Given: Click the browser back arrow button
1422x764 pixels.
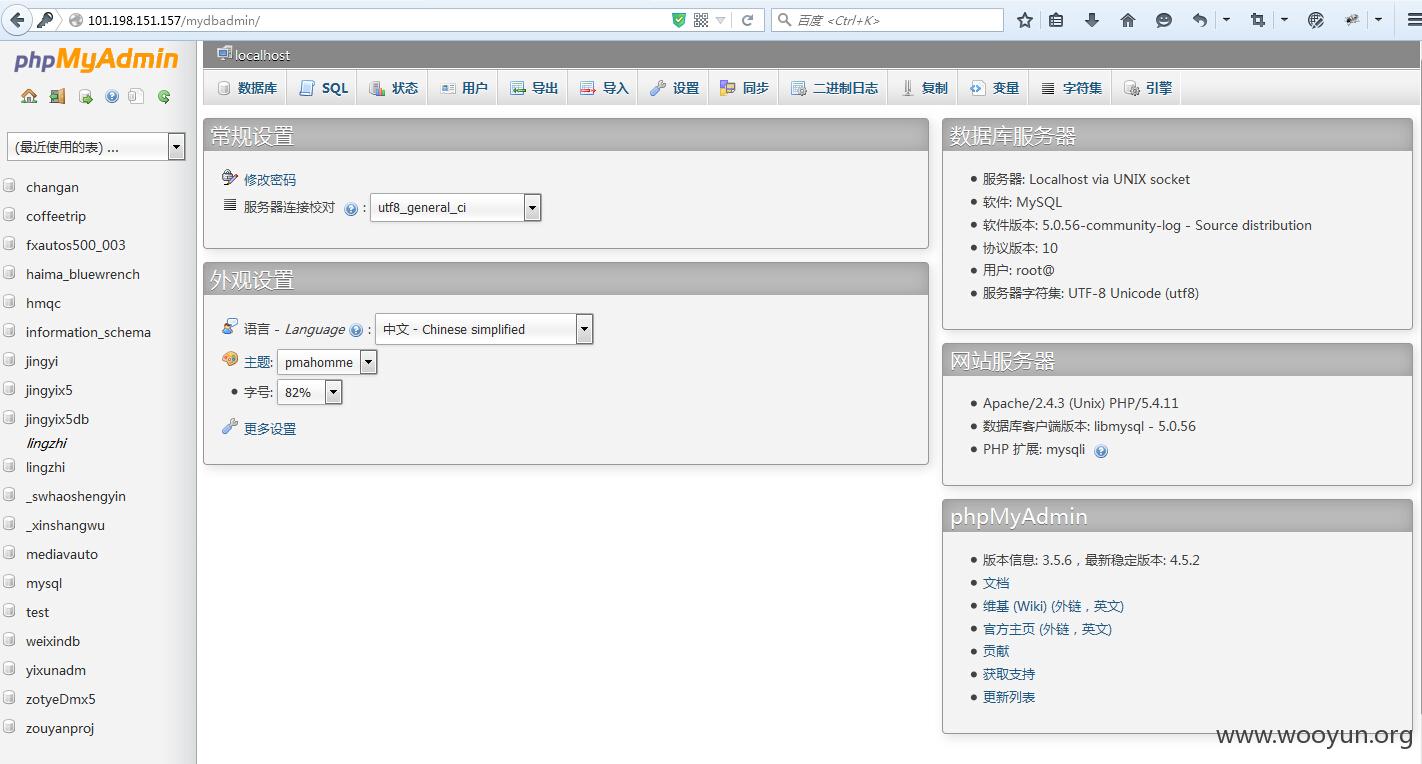Looking at the screenshot, I should [x=17, y=20].
